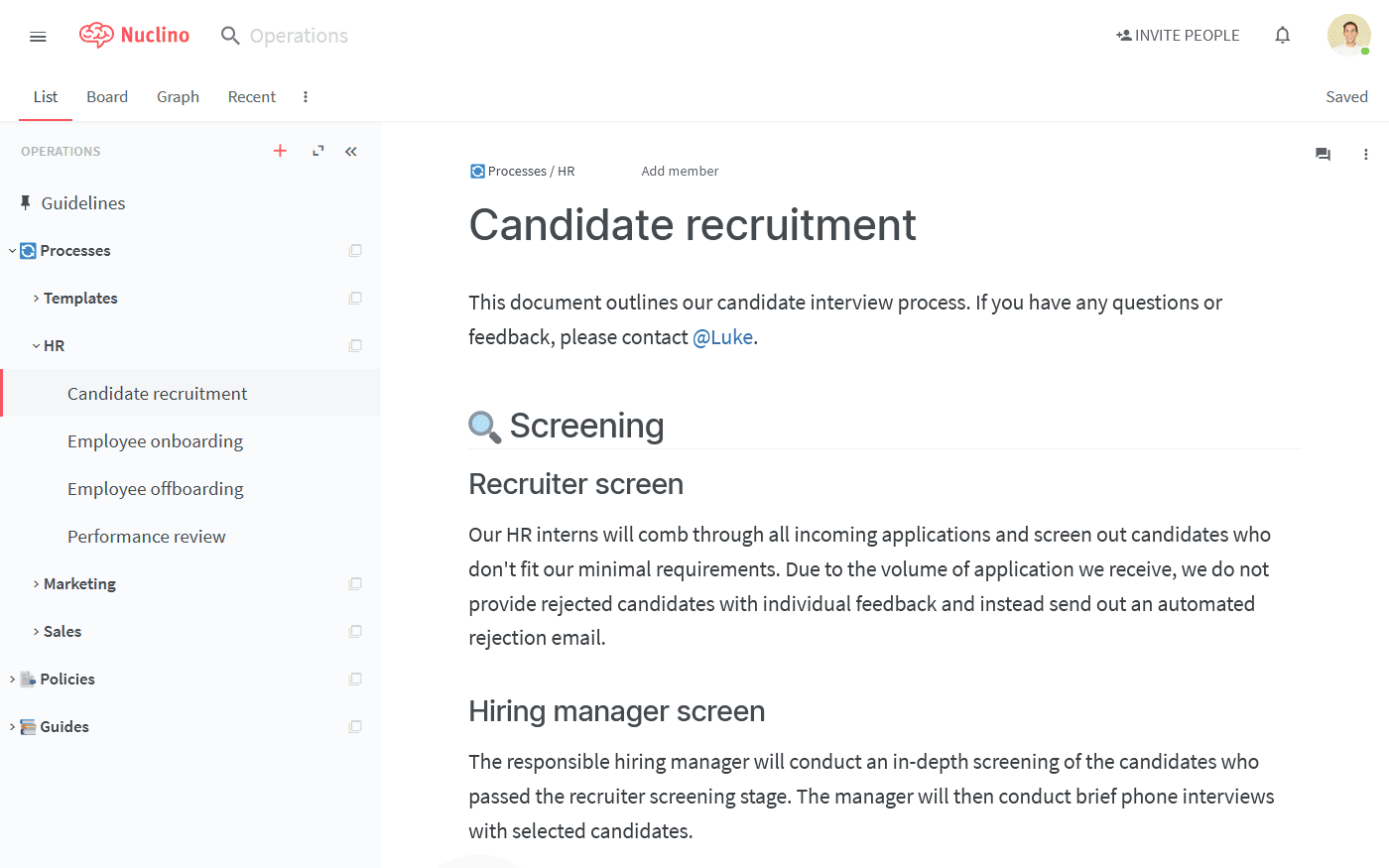Open the notifications bell
Viewport: 1389px width, 868px height.
tap(1282, 36)
